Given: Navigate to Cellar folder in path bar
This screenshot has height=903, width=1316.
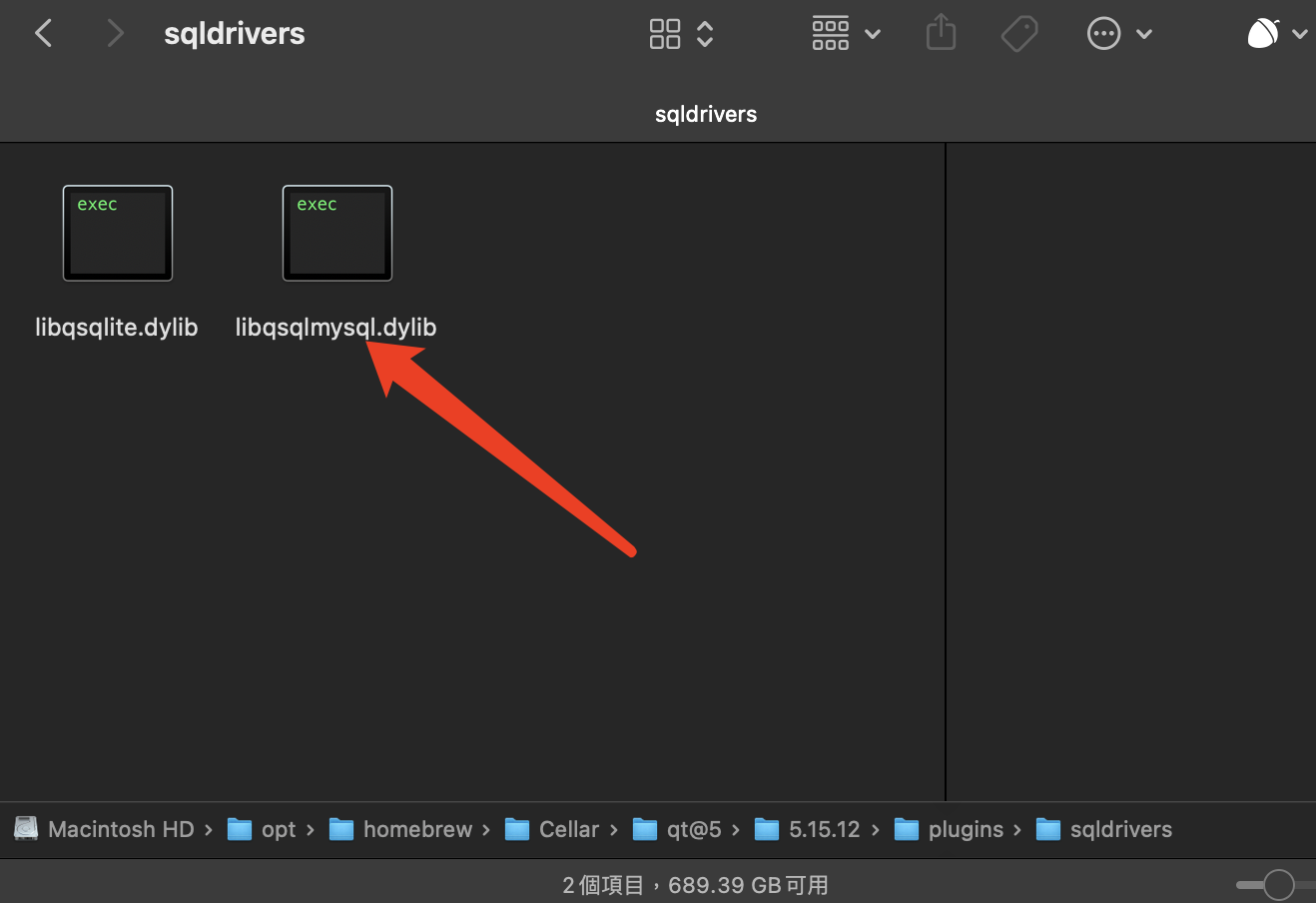Looking at the screenshot, I should [553, 829].
